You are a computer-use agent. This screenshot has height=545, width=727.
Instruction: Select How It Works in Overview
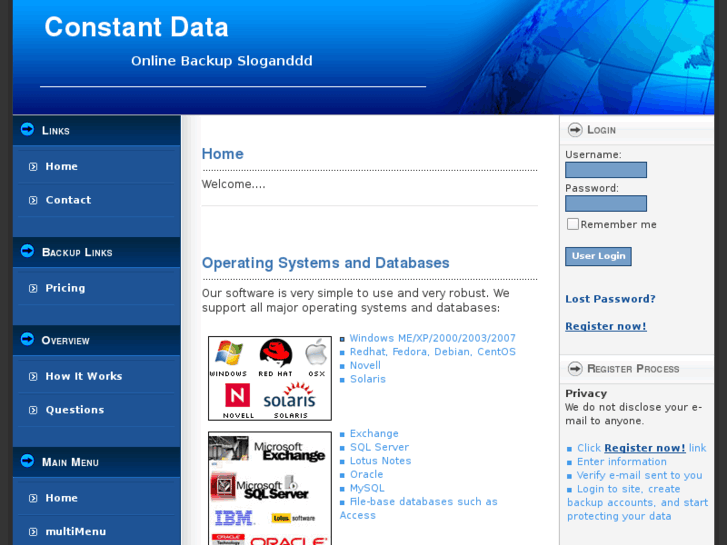[x=83, y=376]
